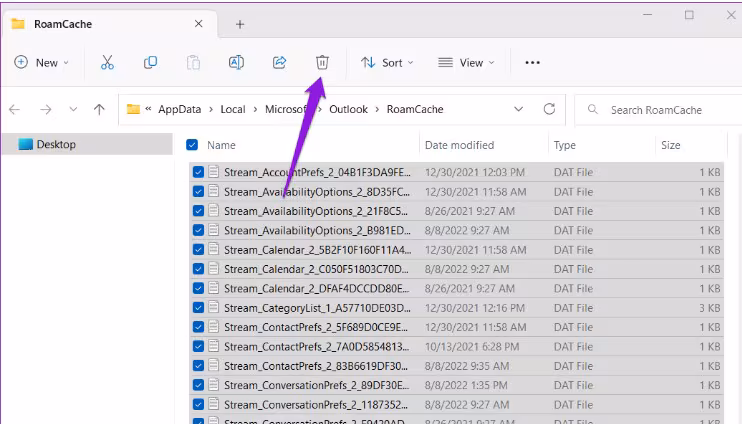742x424 pixels.
Task: Uncheck Stream_Calendar_2_C050F51803C70D checkbox
Action: point(198,269)
